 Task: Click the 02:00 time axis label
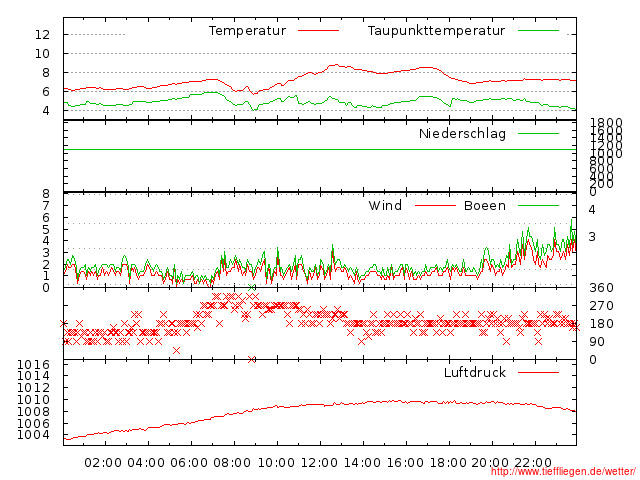point(103,463)
